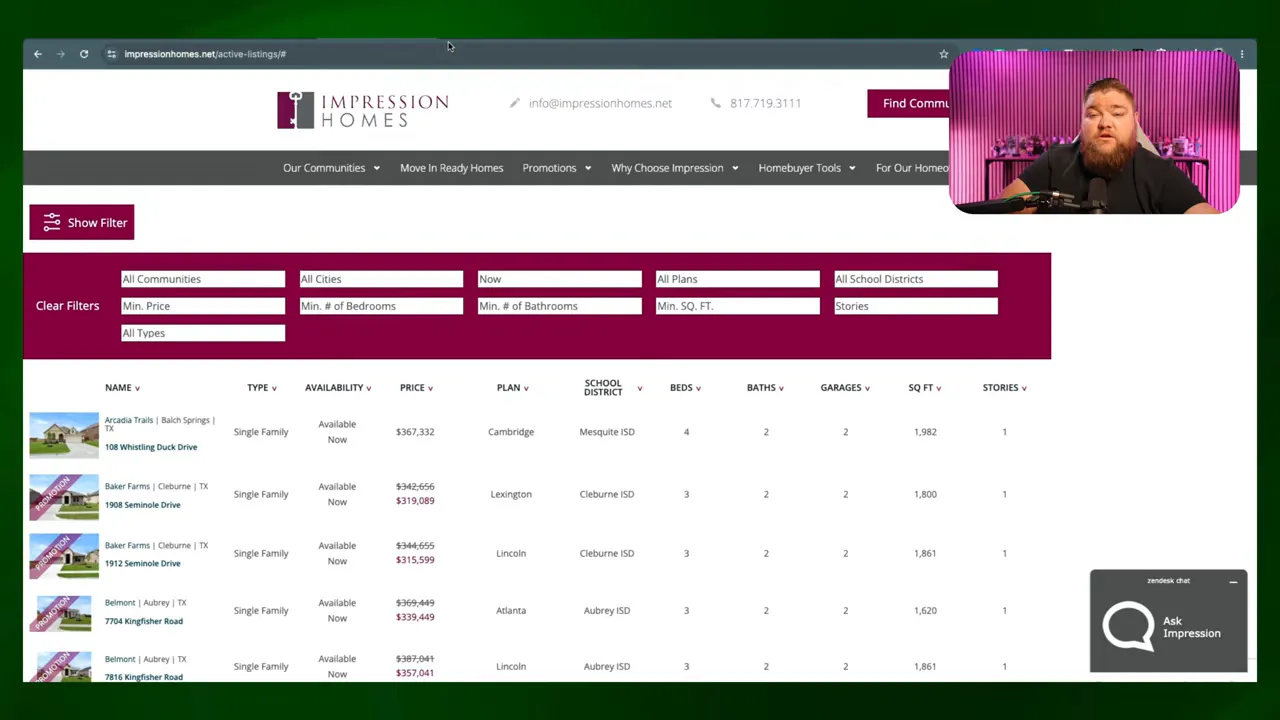Screen dimensions: 1280x720
Task: Reload the page with the refresh icon
Action: [84, 54]
